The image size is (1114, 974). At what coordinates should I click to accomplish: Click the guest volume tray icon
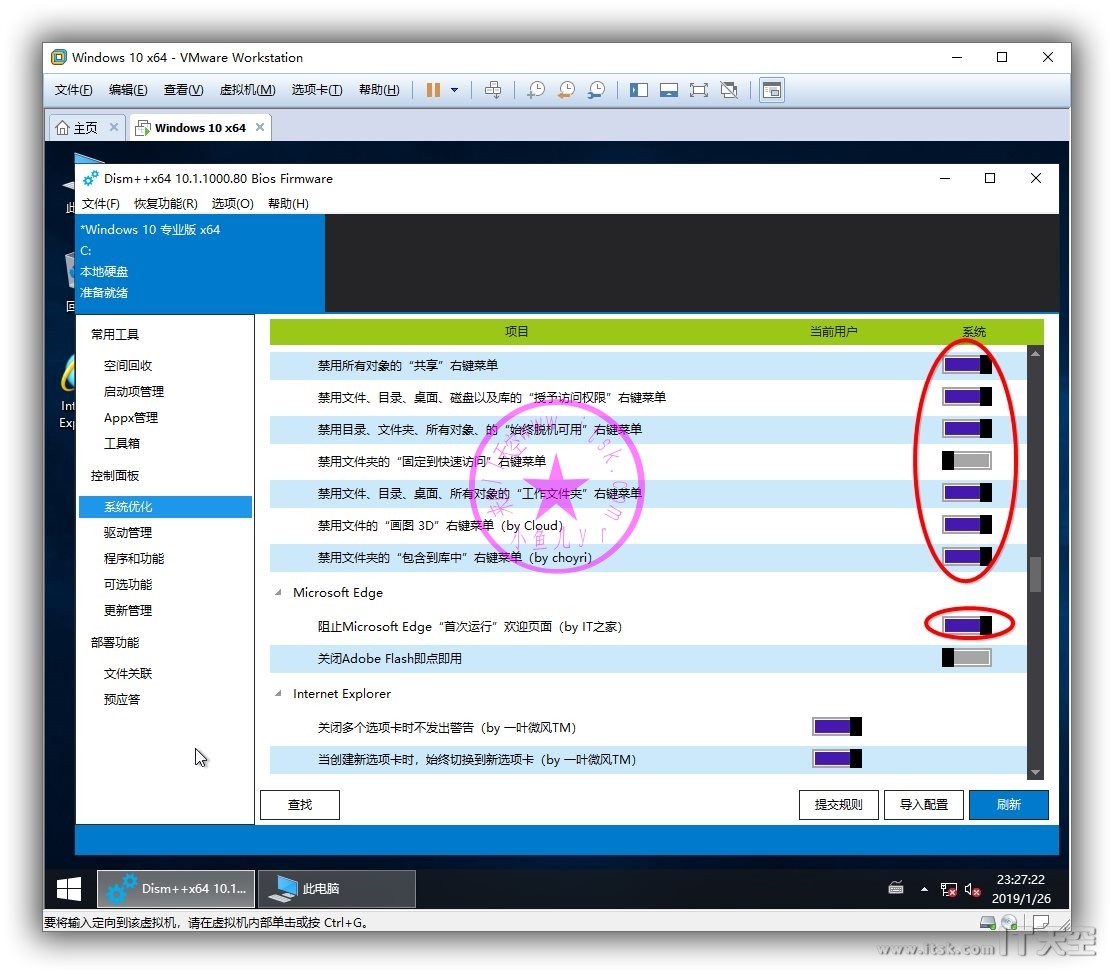click(x=973, y=889)
